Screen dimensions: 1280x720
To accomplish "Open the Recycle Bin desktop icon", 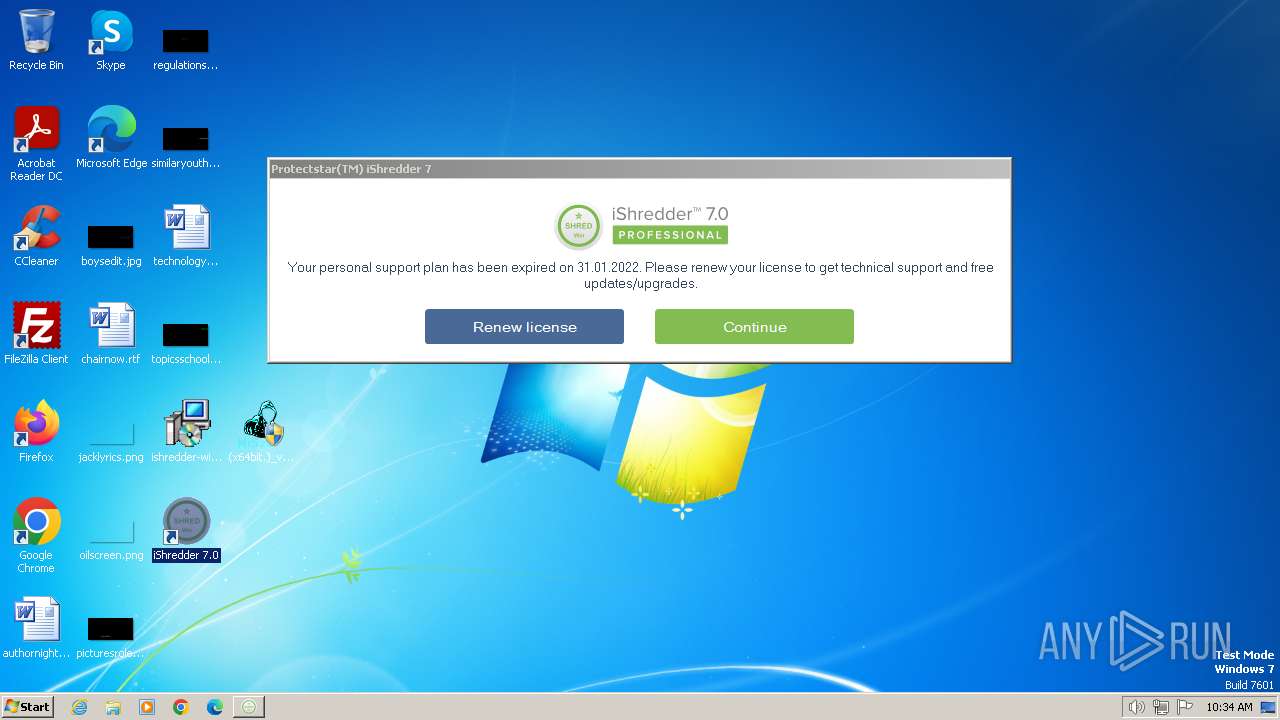I will [36, 40].
